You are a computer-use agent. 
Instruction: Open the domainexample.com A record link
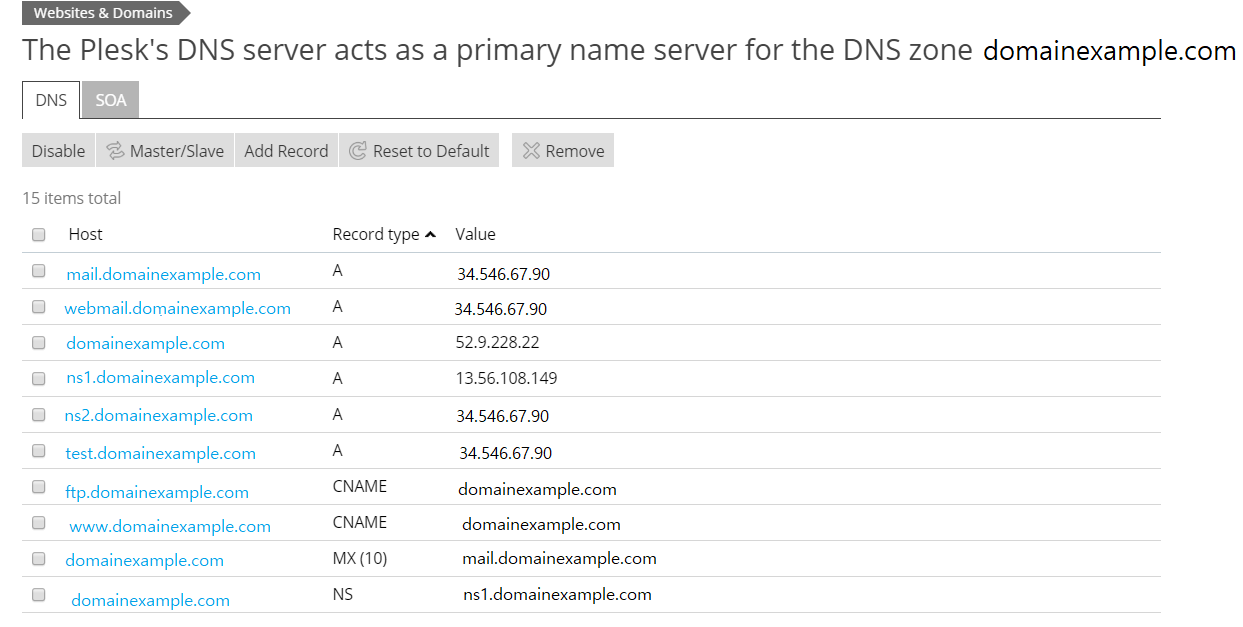146,343
